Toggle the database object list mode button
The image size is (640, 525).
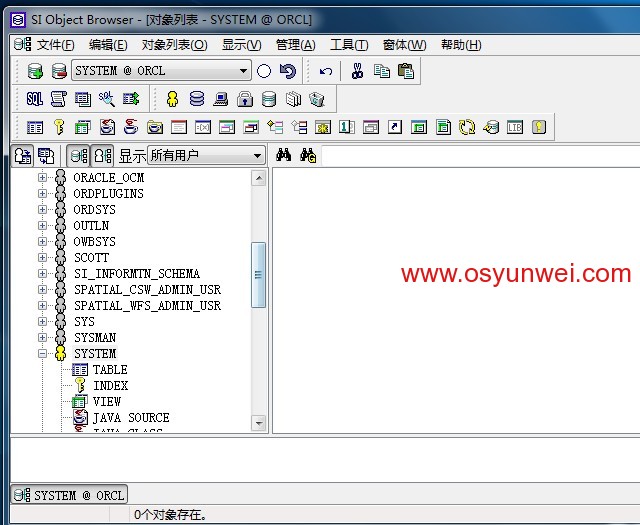(x=78, y=156)
